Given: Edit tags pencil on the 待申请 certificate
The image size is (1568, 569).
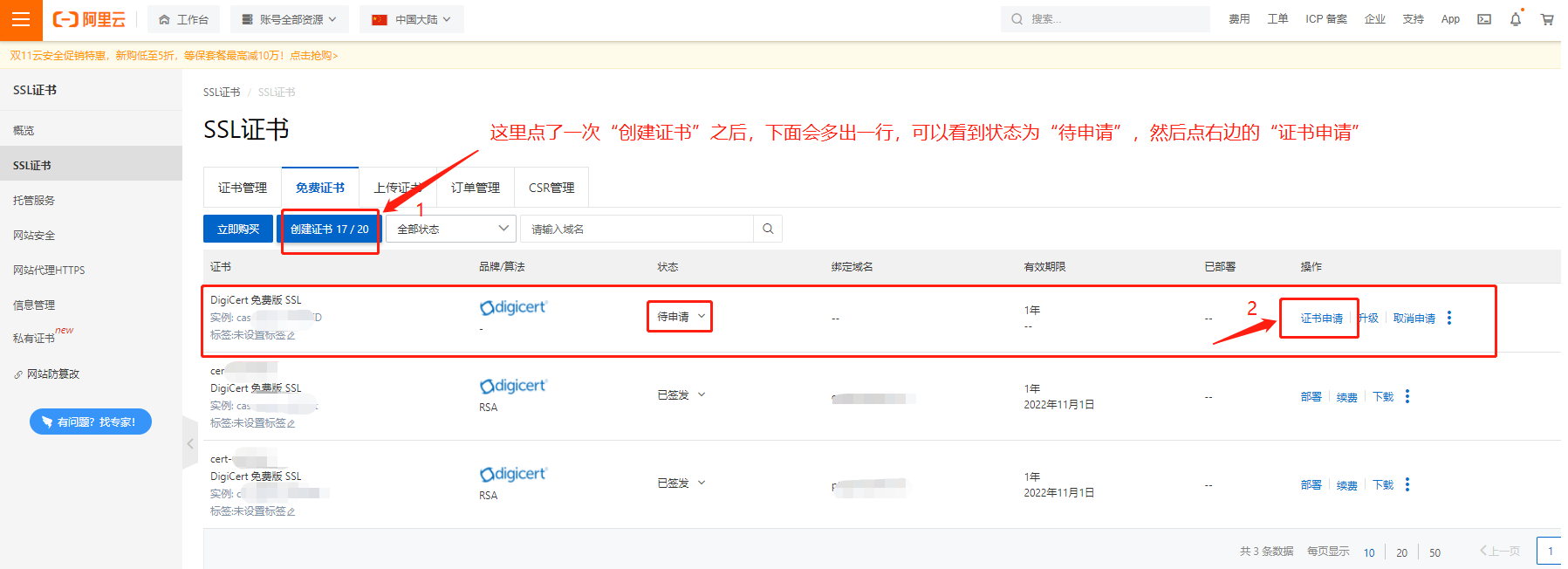Looking at the screenshot, I should 291,335.
